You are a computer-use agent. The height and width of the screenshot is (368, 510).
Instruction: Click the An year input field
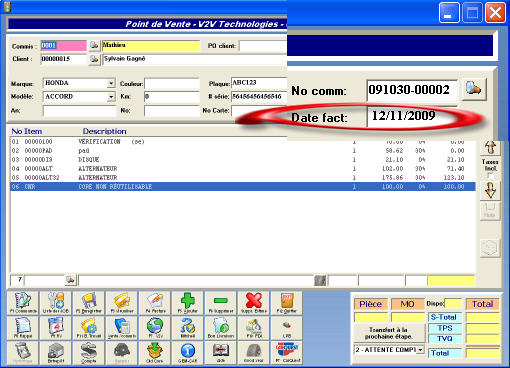[x=79, y=111]
